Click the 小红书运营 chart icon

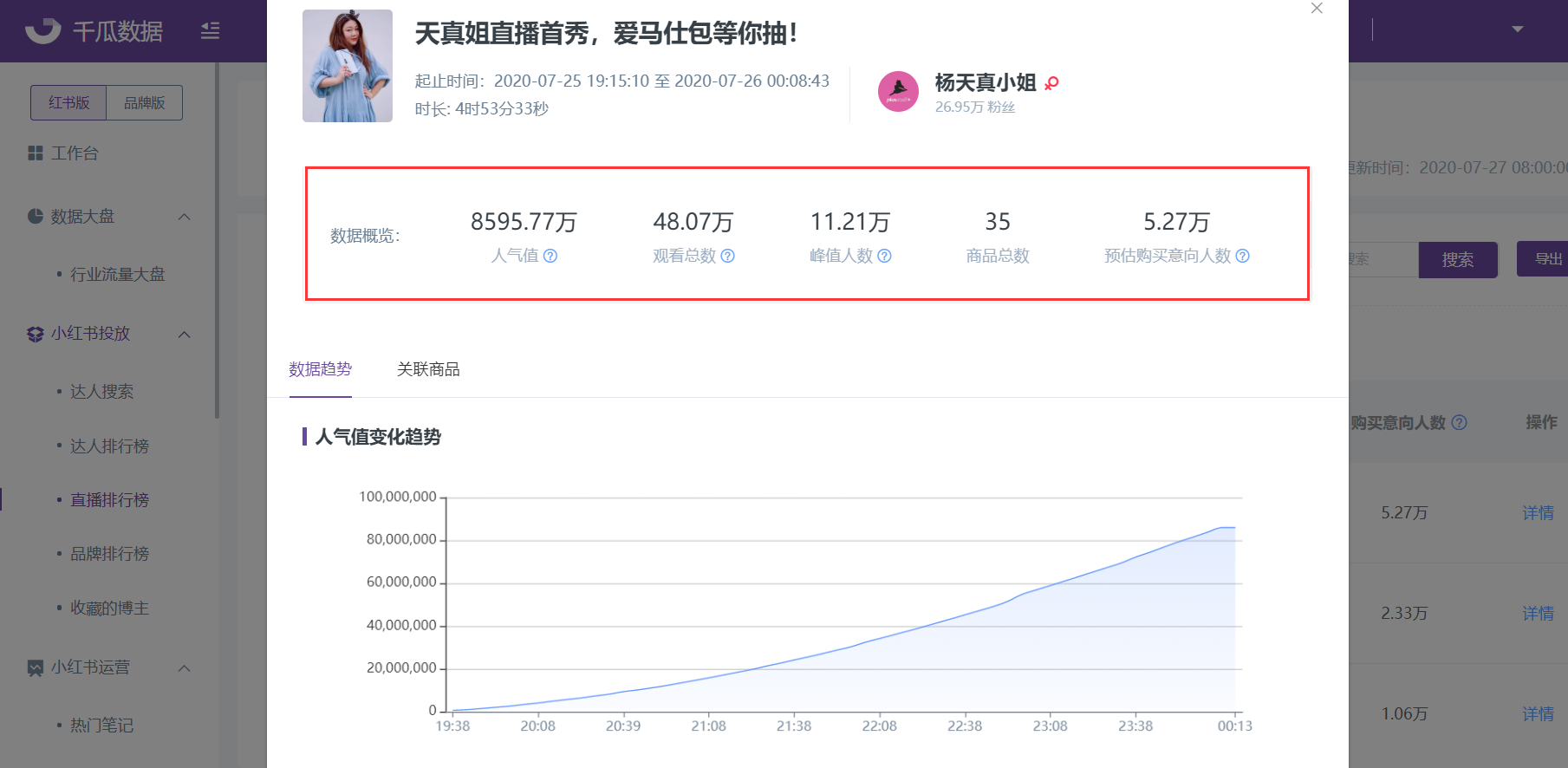36,667
